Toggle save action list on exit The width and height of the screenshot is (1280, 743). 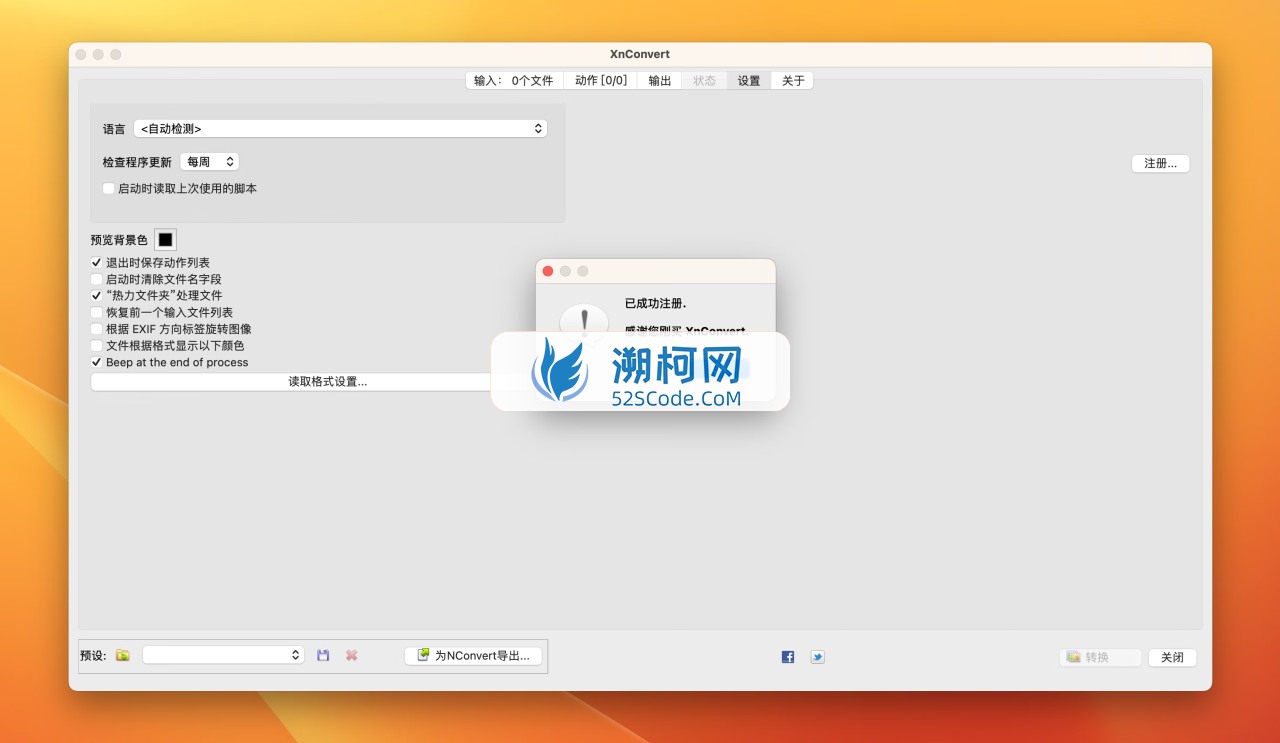pos(97,263)
